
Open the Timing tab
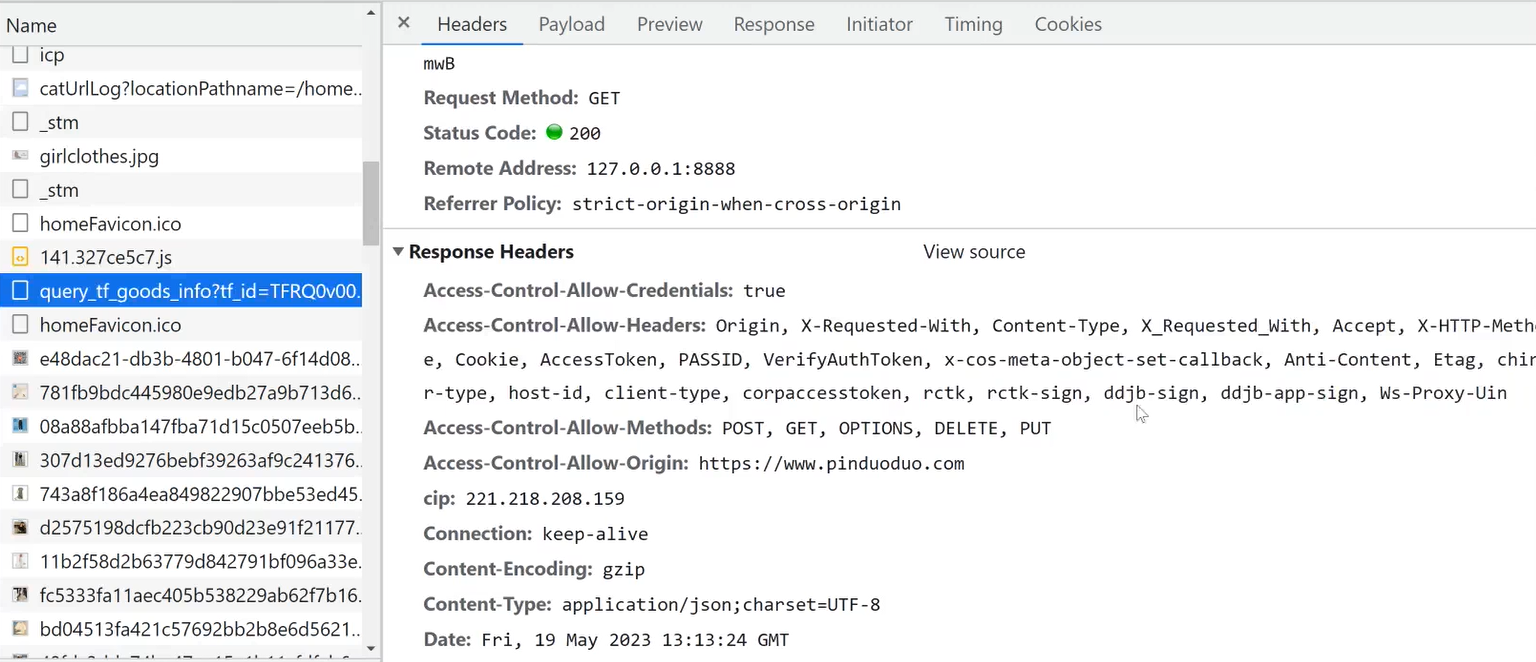coord(973,24)
